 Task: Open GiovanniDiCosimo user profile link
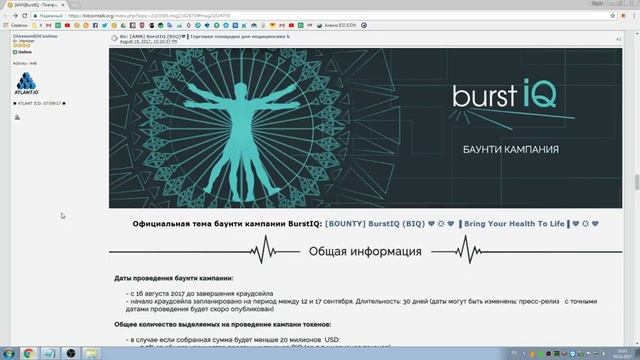point(35,36)
